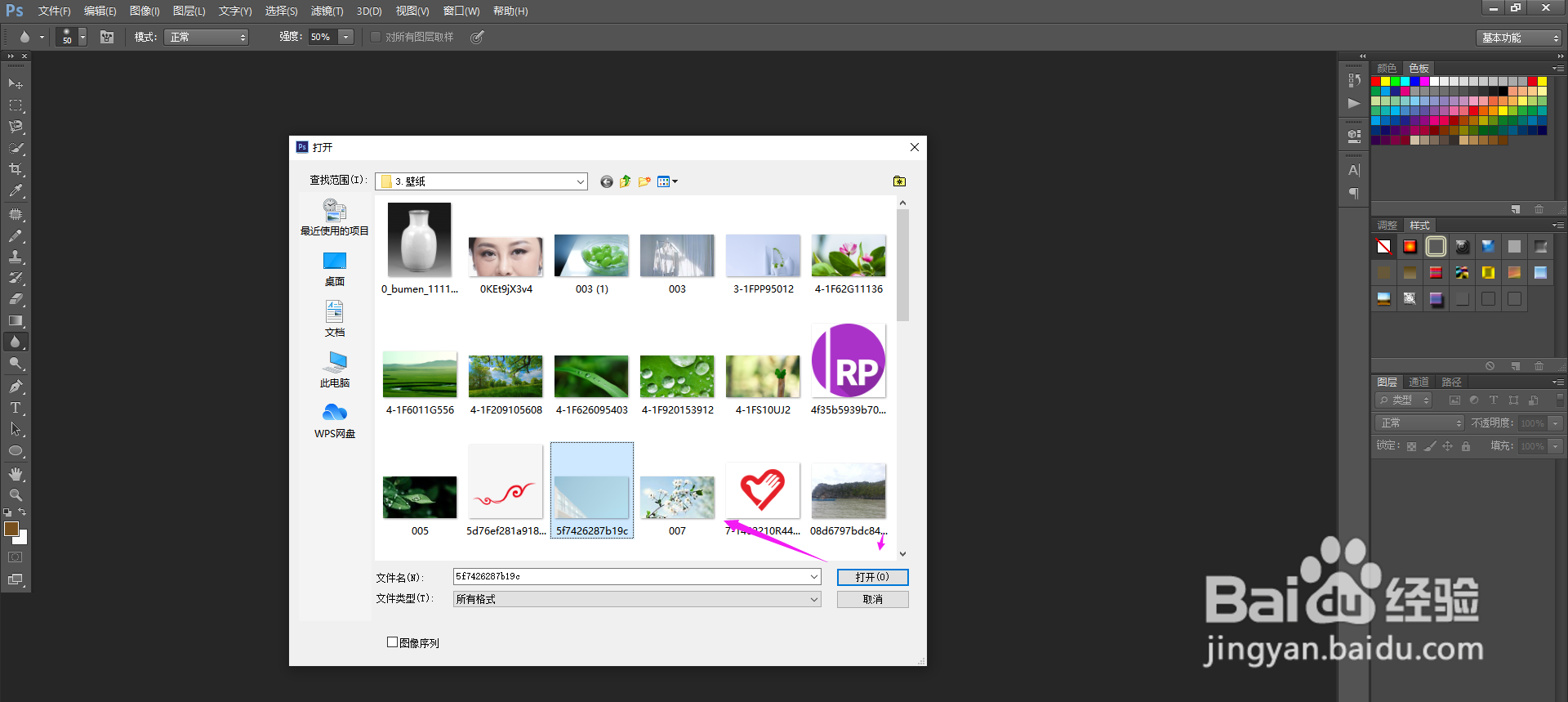
Task: Toggle lock transparent pixels in Layers panel
Action: click(1411, 446)
